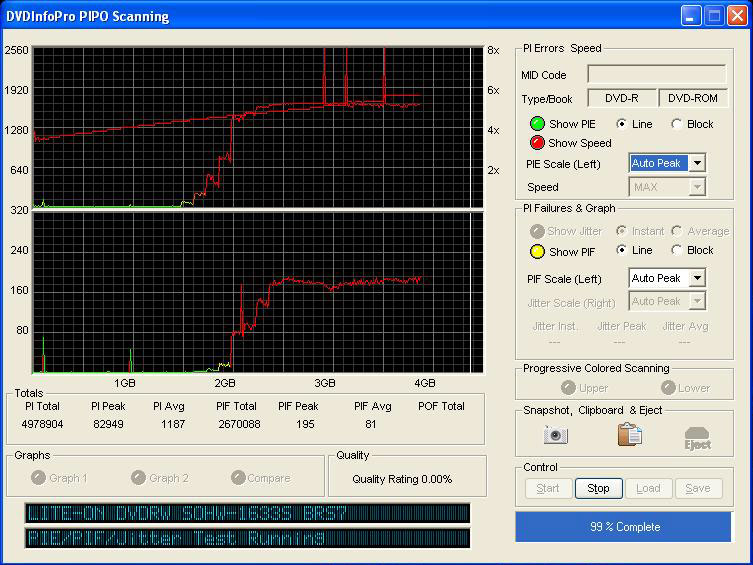Click the Eject disc icon
The height and width of the screenshot is (565, 753).
point(697,437)
